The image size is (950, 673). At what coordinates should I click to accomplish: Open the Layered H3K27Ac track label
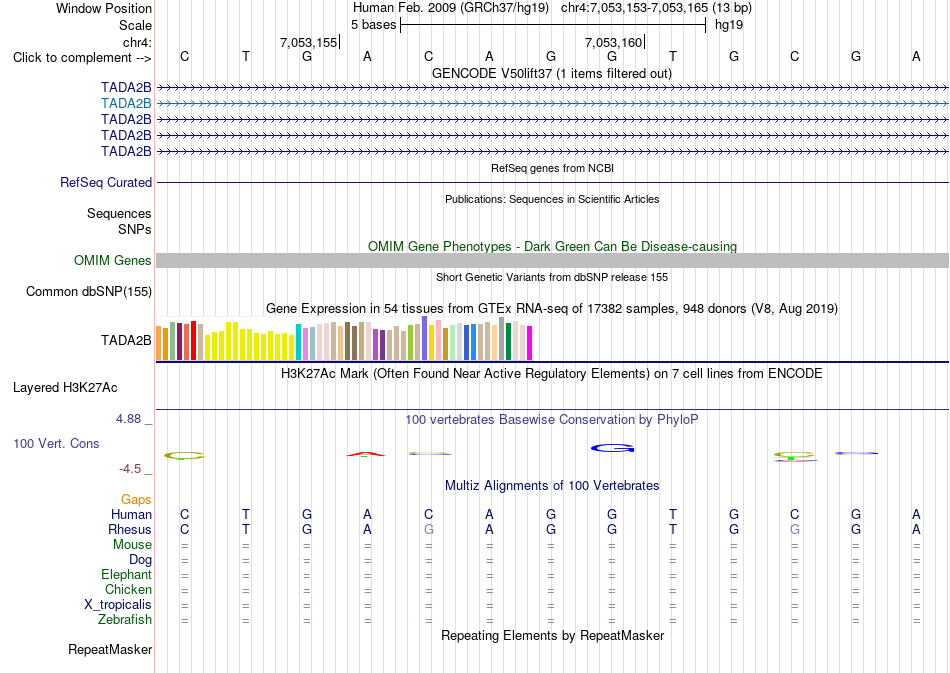click(x=65, y=388)
